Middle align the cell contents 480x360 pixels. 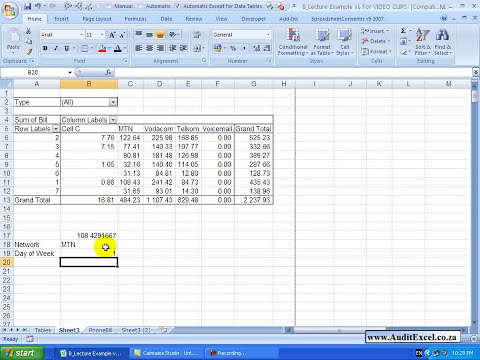point(149,34)
